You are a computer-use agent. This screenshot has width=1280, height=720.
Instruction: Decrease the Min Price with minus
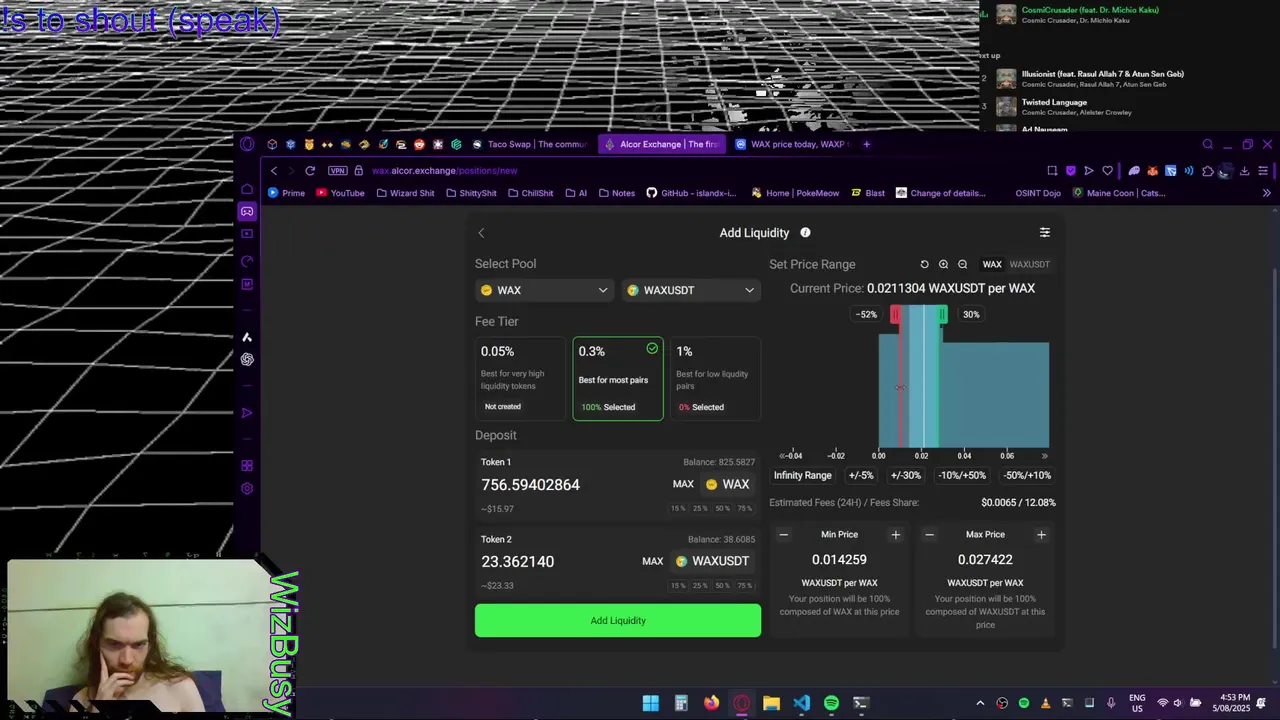coord(783,535)
